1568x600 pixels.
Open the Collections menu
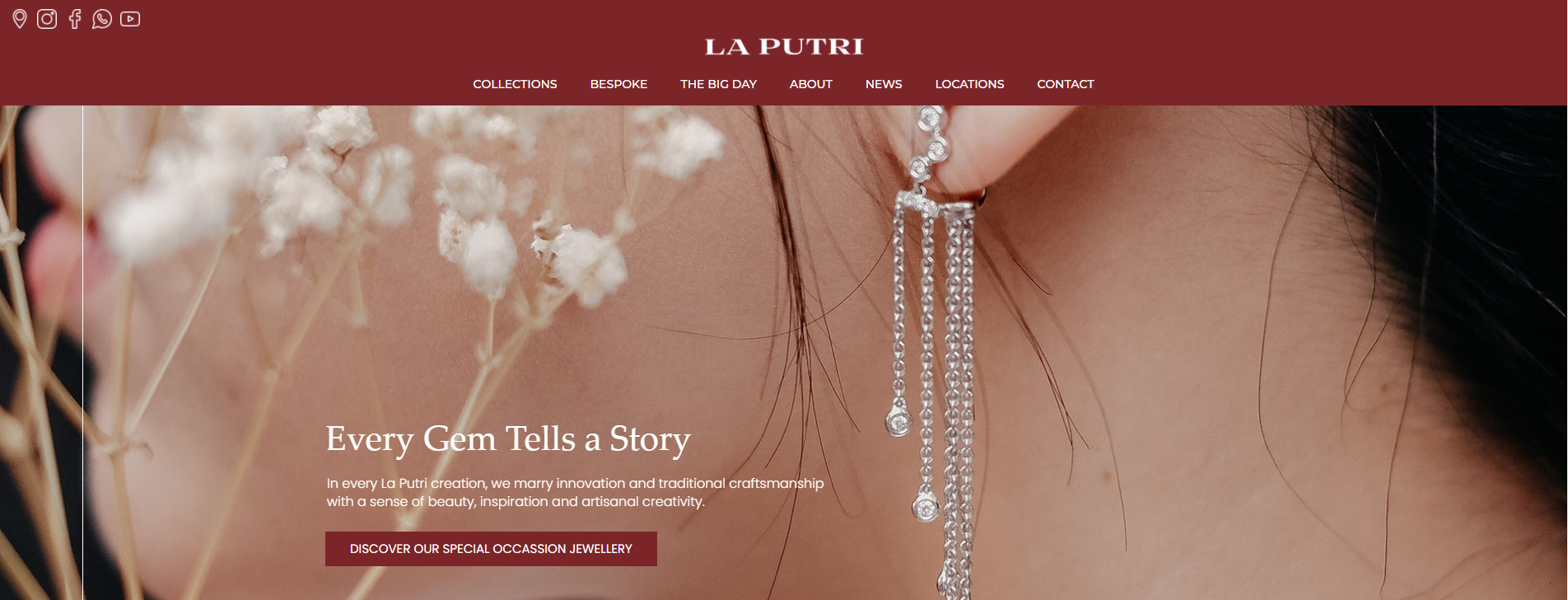(515, 84)
